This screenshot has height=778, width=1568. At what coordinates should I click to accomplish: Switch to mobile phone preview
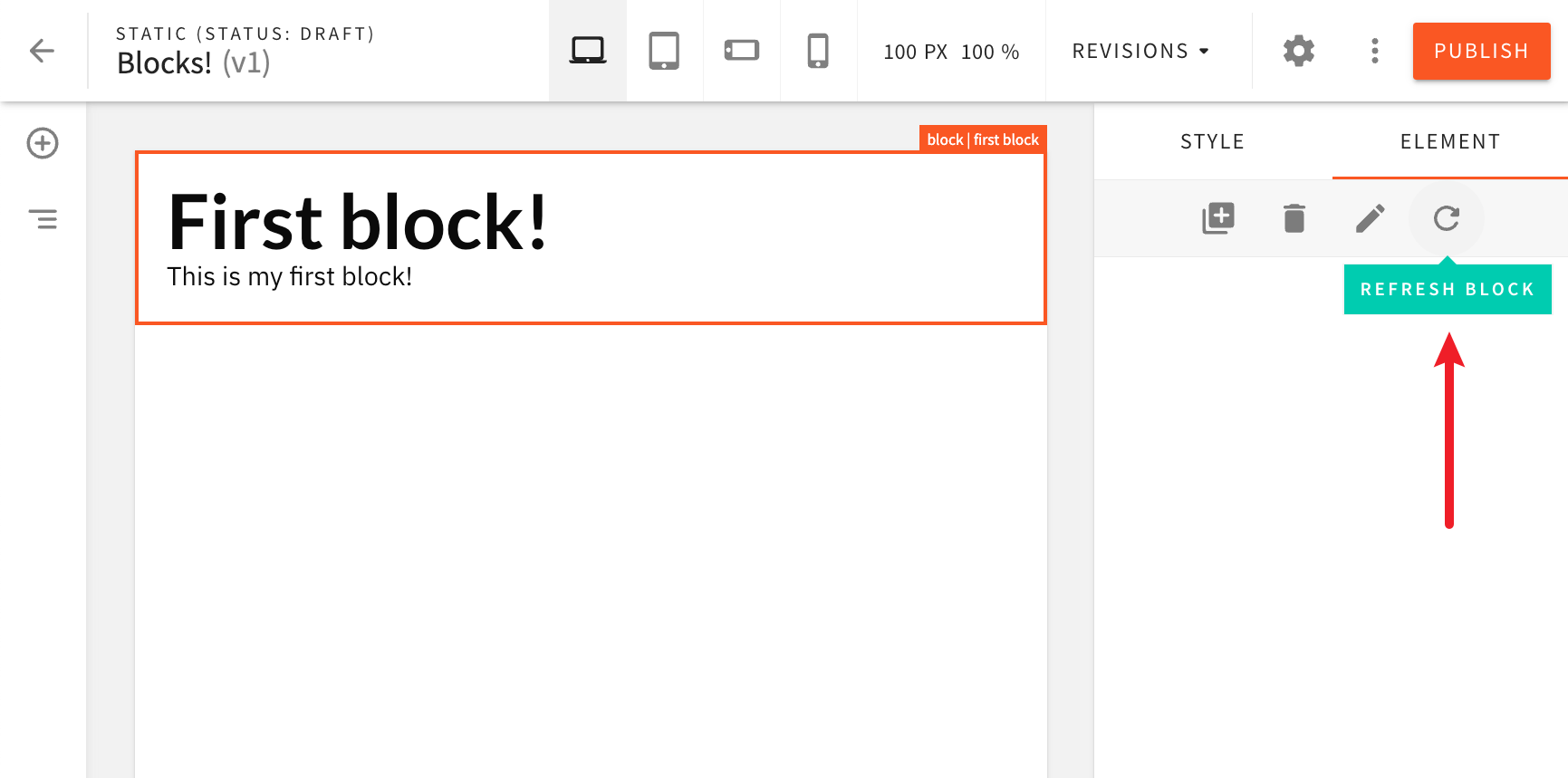818,51
